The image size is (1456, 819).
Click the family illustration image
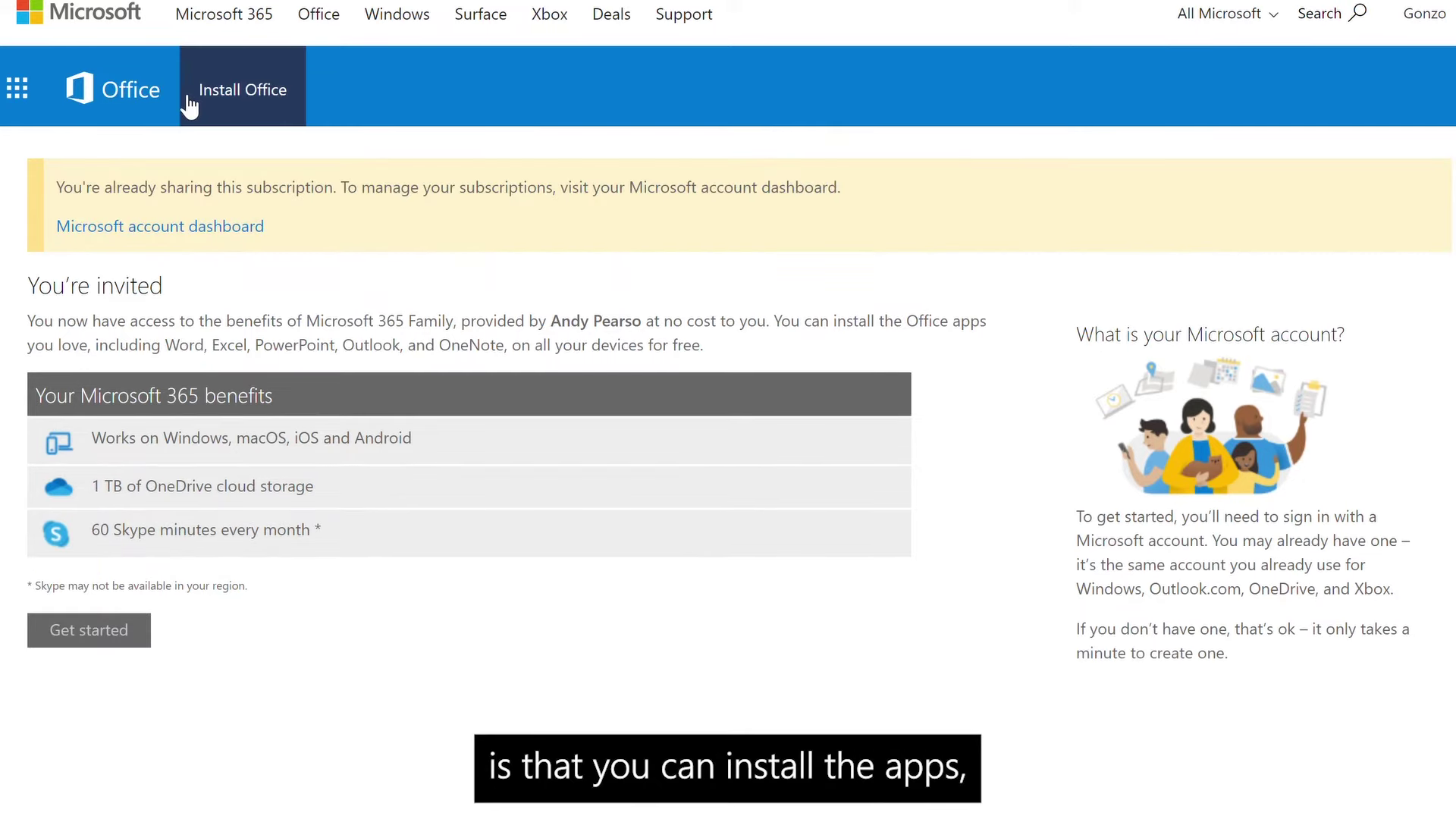coord(1211,427)
